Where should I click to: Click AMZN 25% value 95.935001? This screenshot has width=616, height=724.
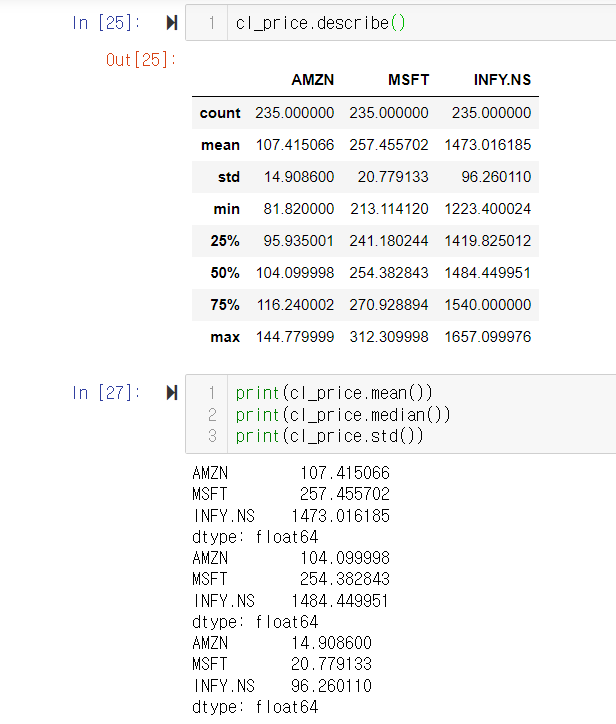[x=299, y=241]
